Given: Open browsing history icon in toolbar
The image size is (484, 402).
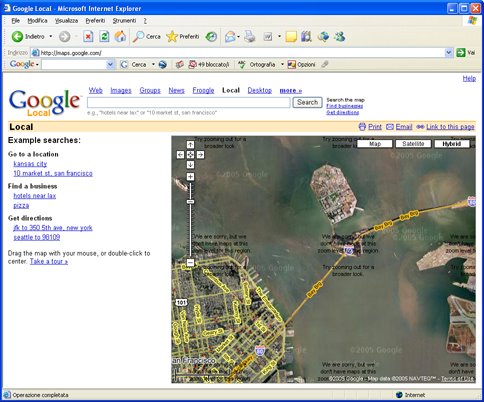Looking at the screenshot, I should tap(211, 36).
